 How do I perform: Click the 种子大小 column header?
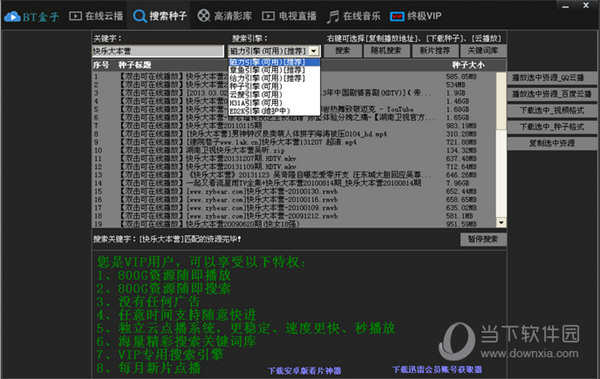(x=468, y=65)
